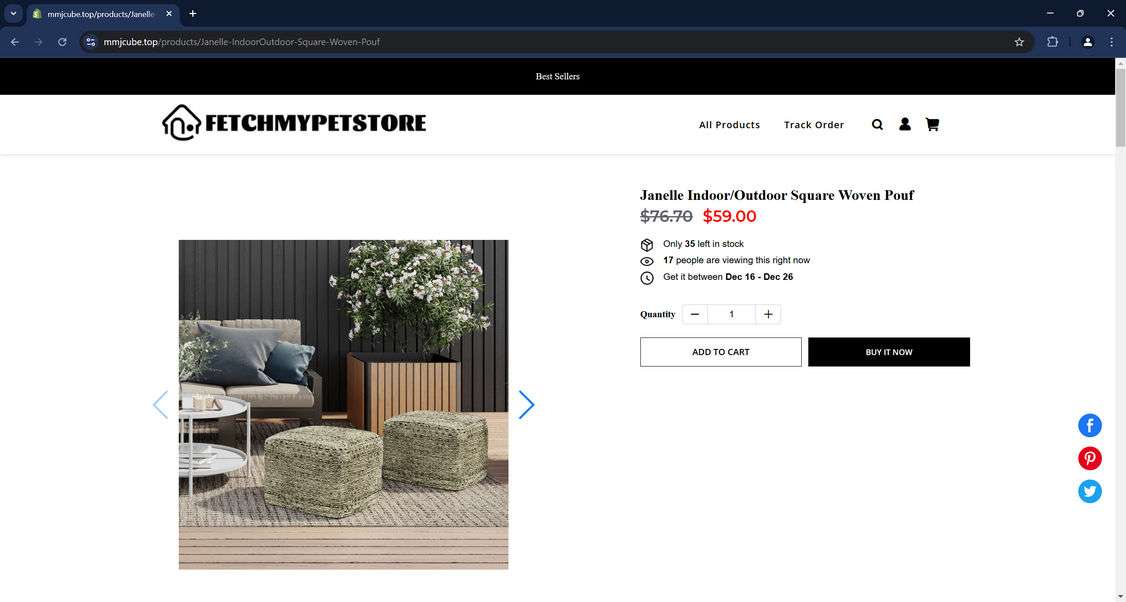Click the ADD TO CART button
This screenshot has height=602, width=1126.
point(720,352)
